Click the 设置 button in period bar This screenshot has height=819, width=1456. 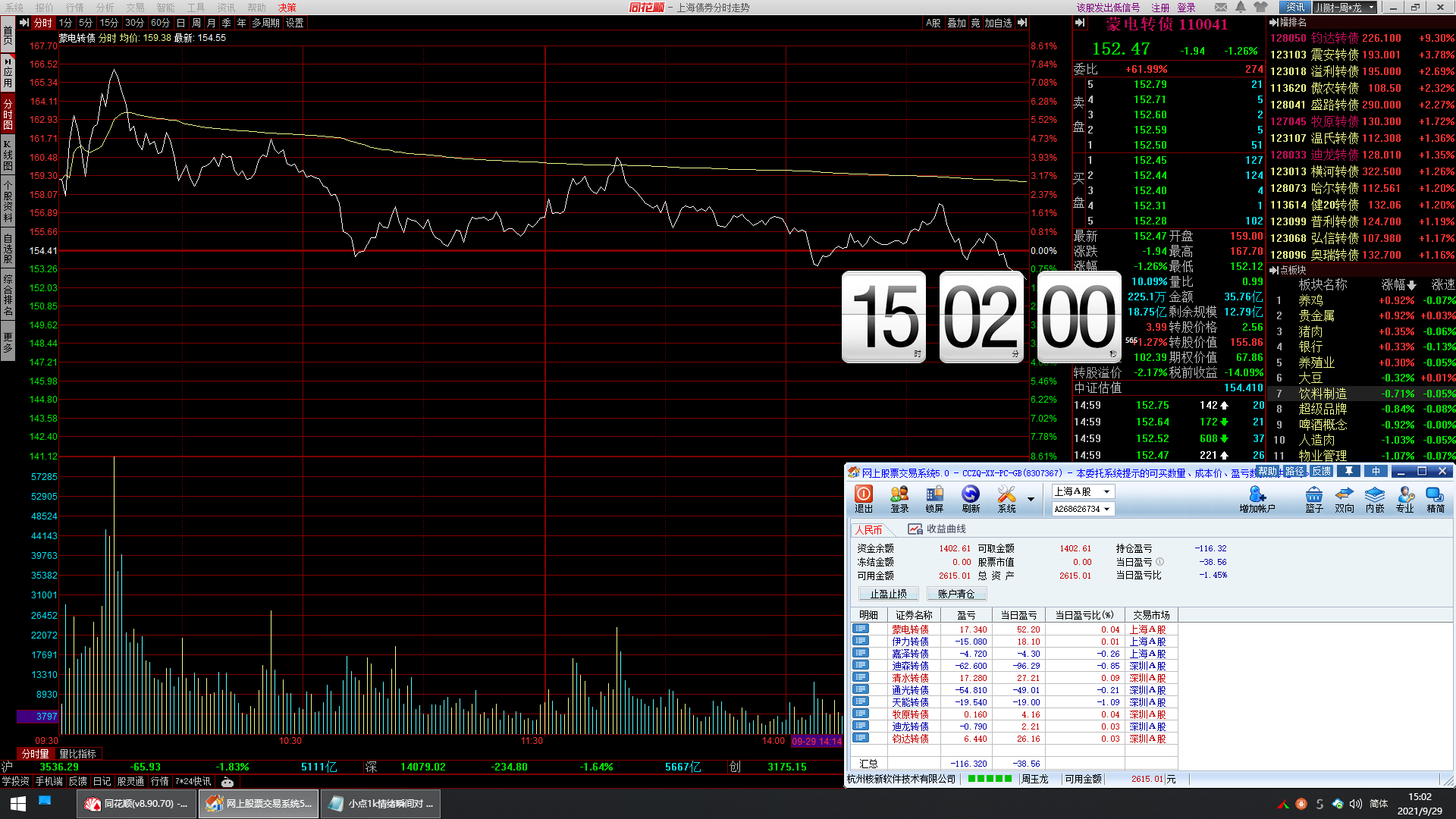point(295,23)
